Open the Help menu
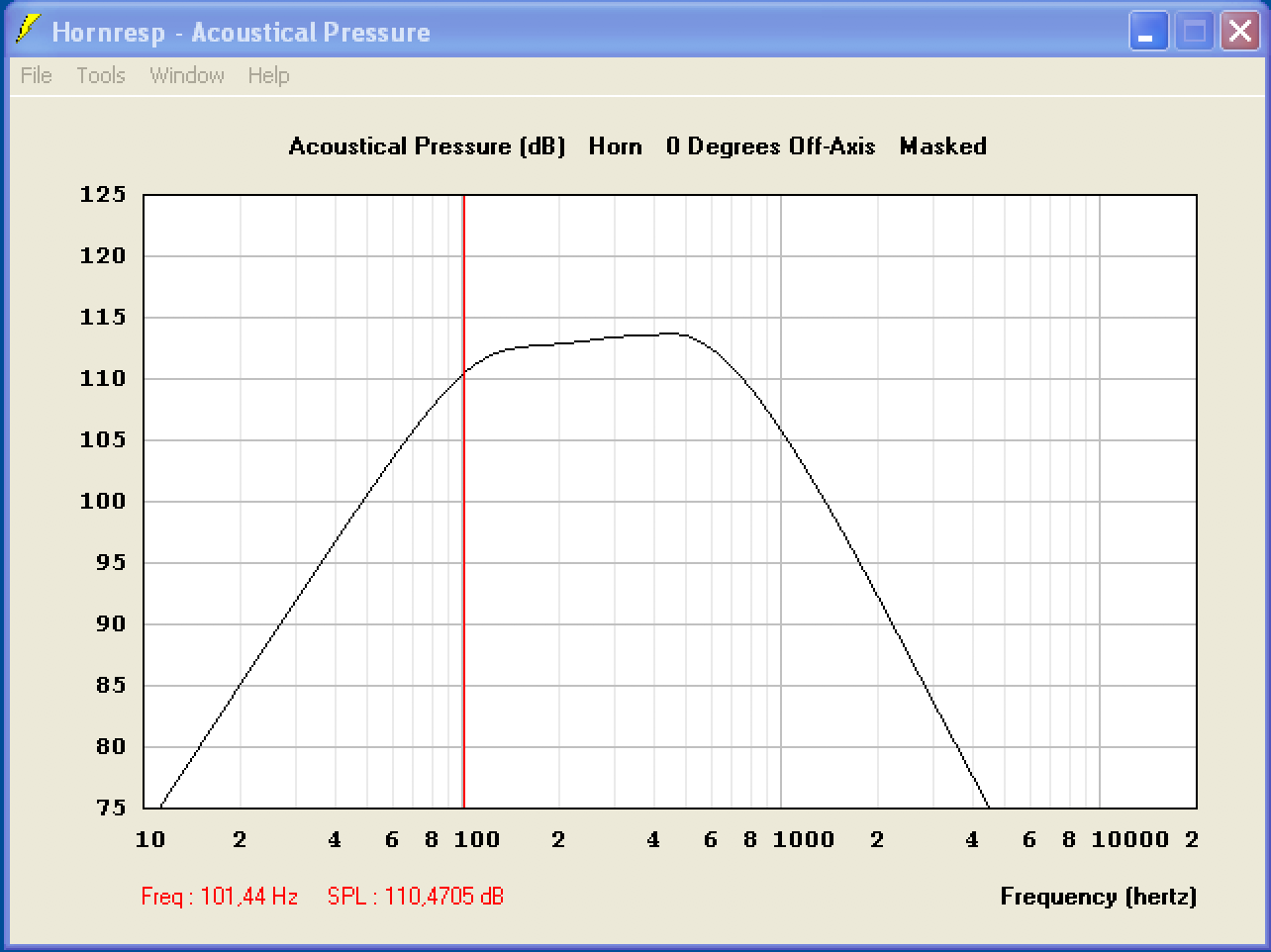 [x=268, y=75]
